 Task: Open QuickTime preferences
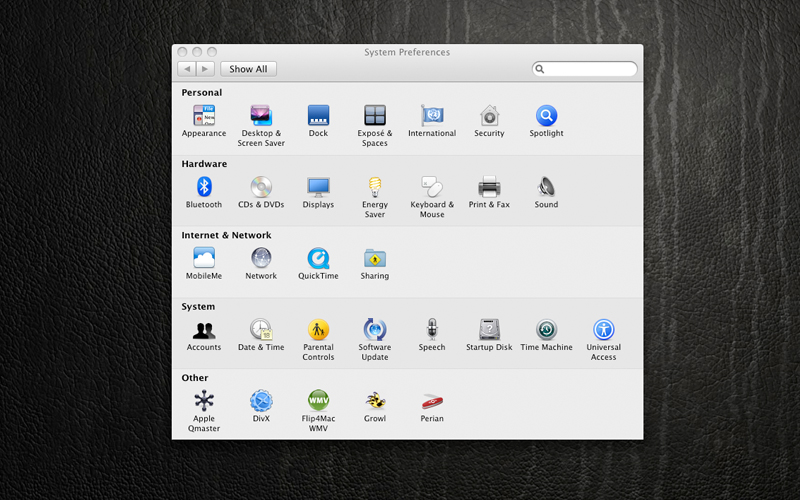tap(318, 258)
